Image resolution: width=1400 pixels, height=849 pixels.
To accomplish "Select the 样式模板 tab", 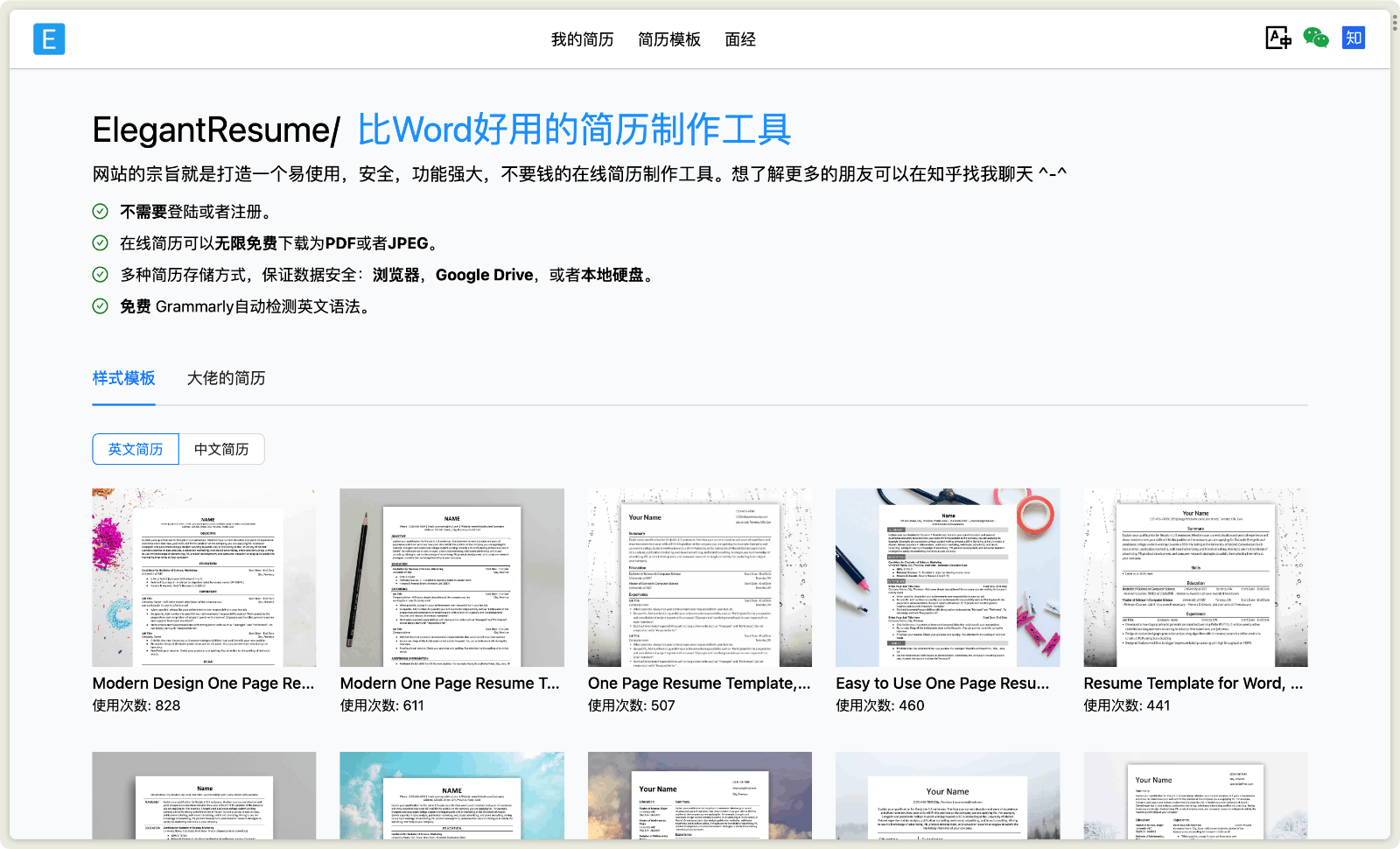I will 123,378.
